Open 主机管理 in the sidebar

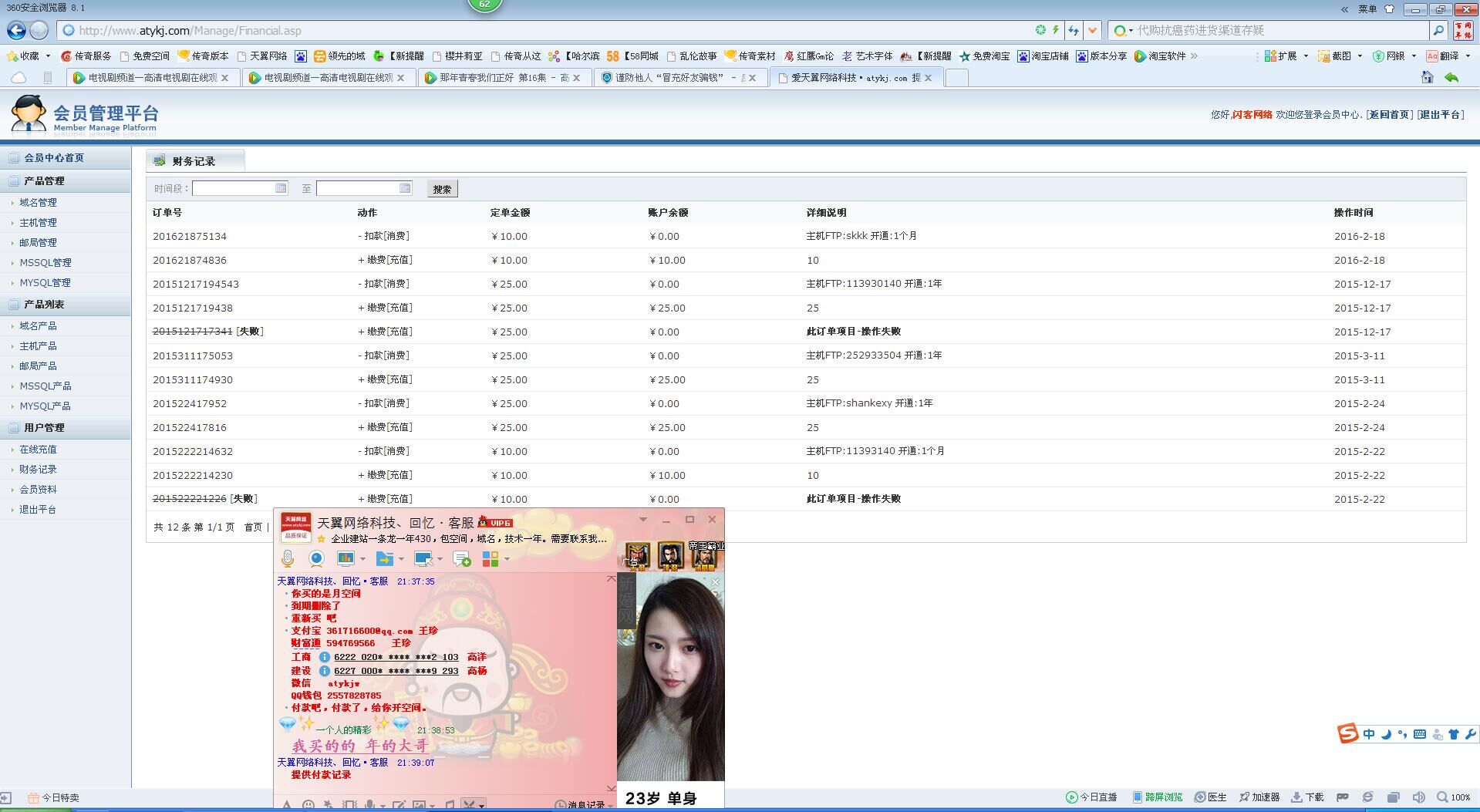(x=38, y=223)
